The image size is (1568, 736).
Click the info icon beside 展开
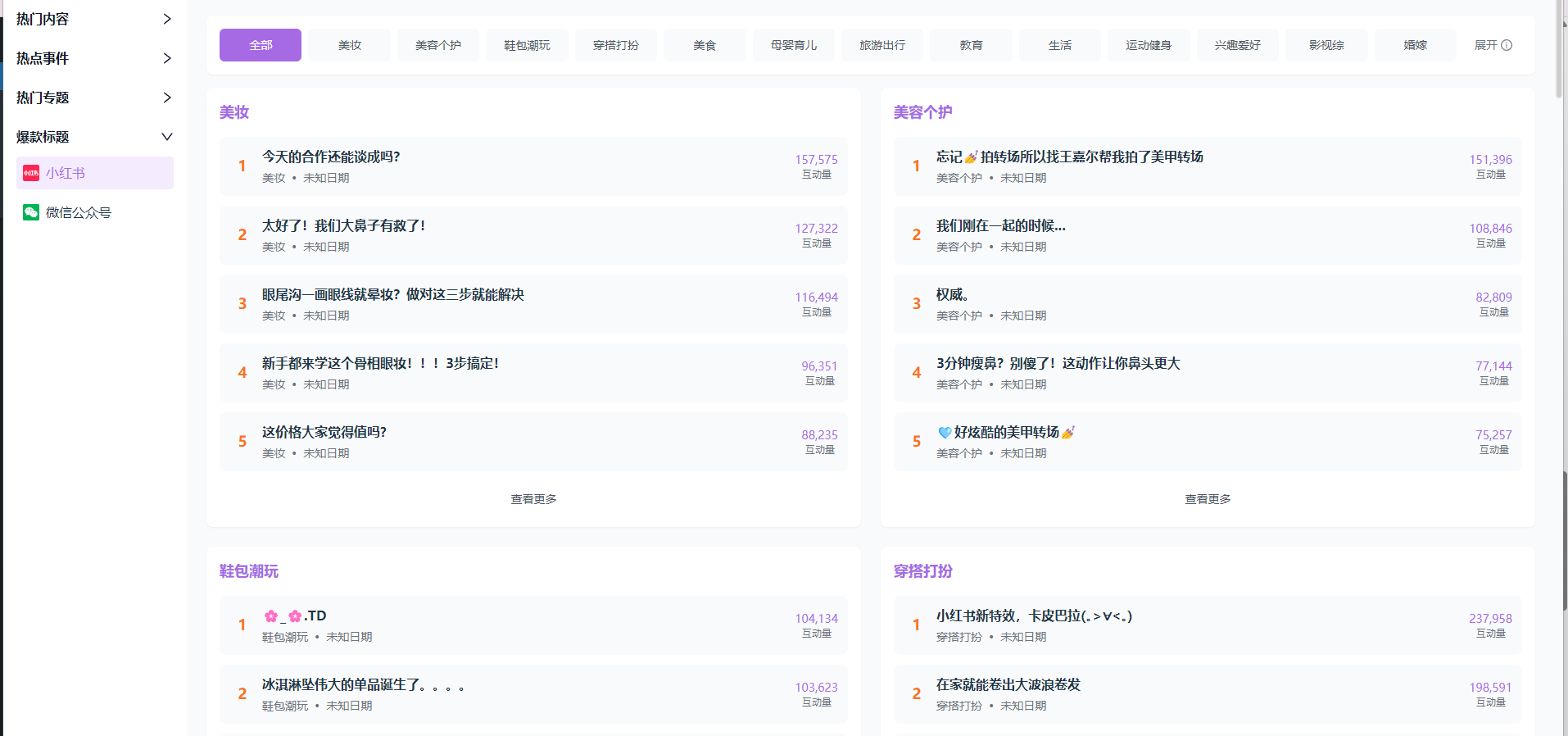[1507, 45]
